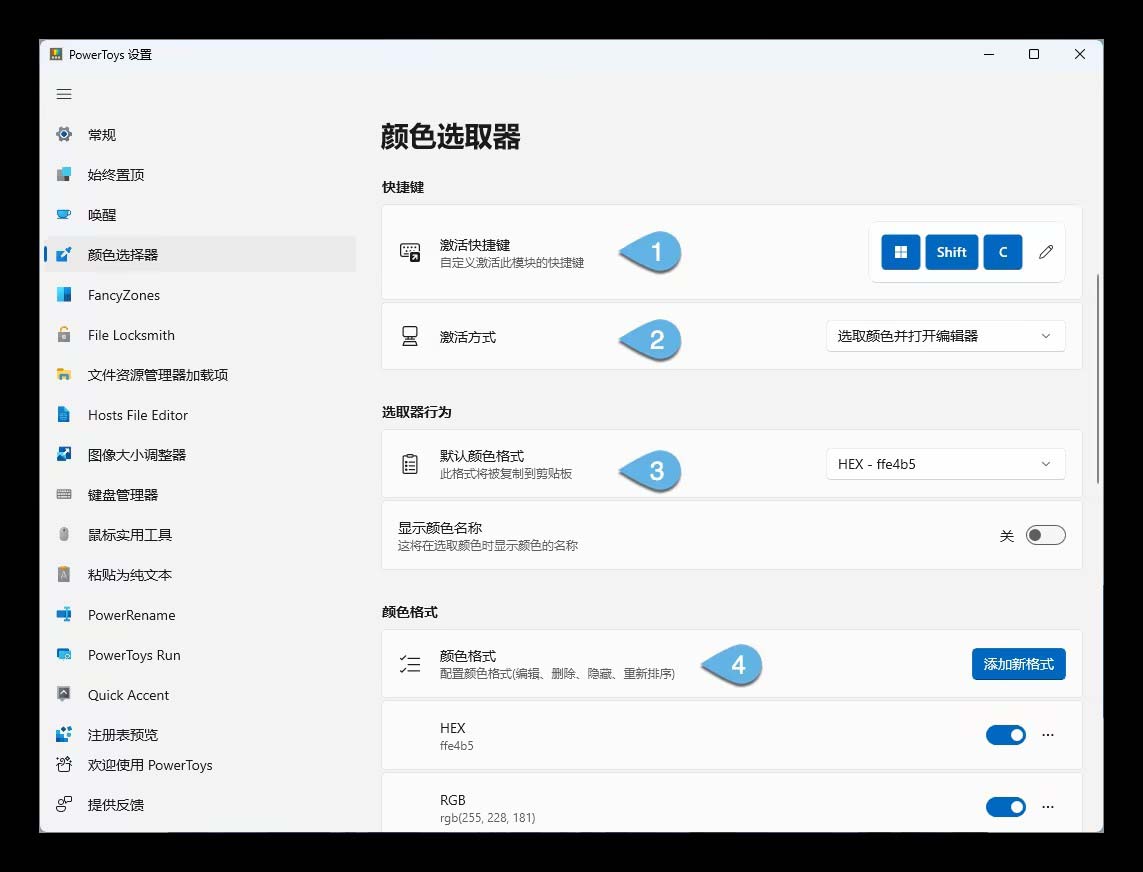
Task: Click the FancyZones sidebar icon
Action: pos(64,295)
